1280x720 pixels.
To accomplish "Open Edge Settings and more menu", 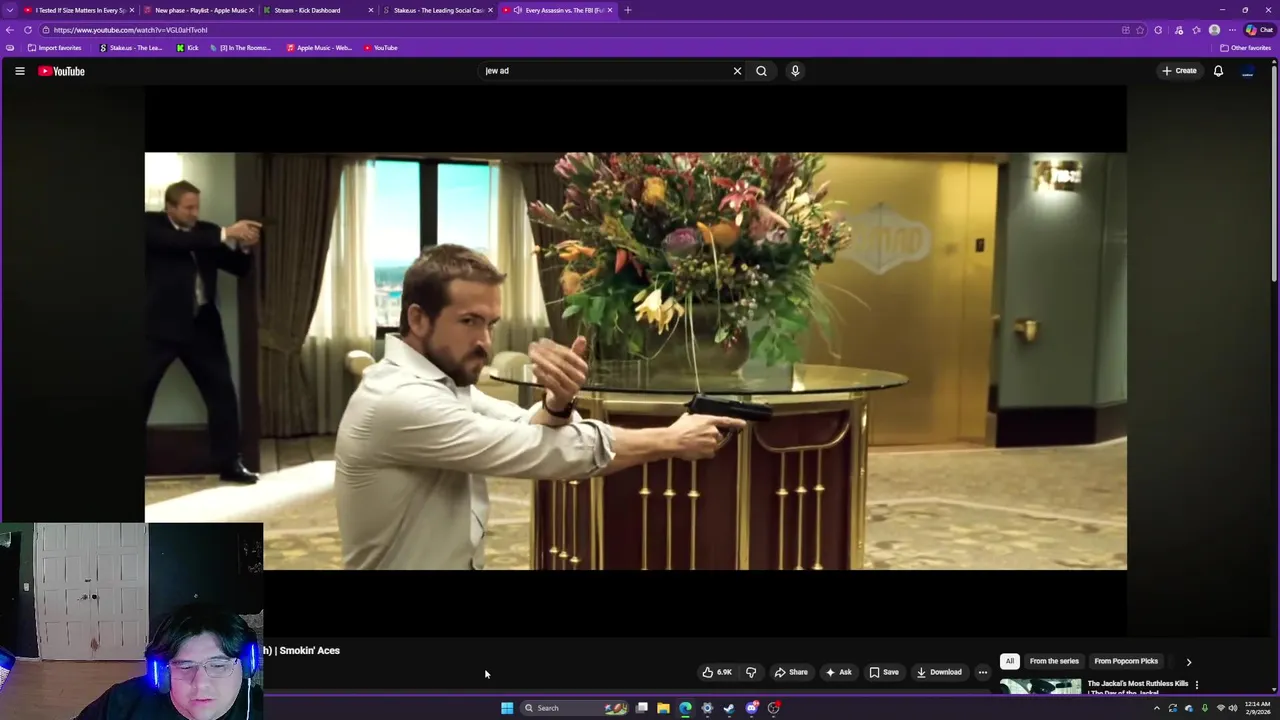I will (1232, 30).
